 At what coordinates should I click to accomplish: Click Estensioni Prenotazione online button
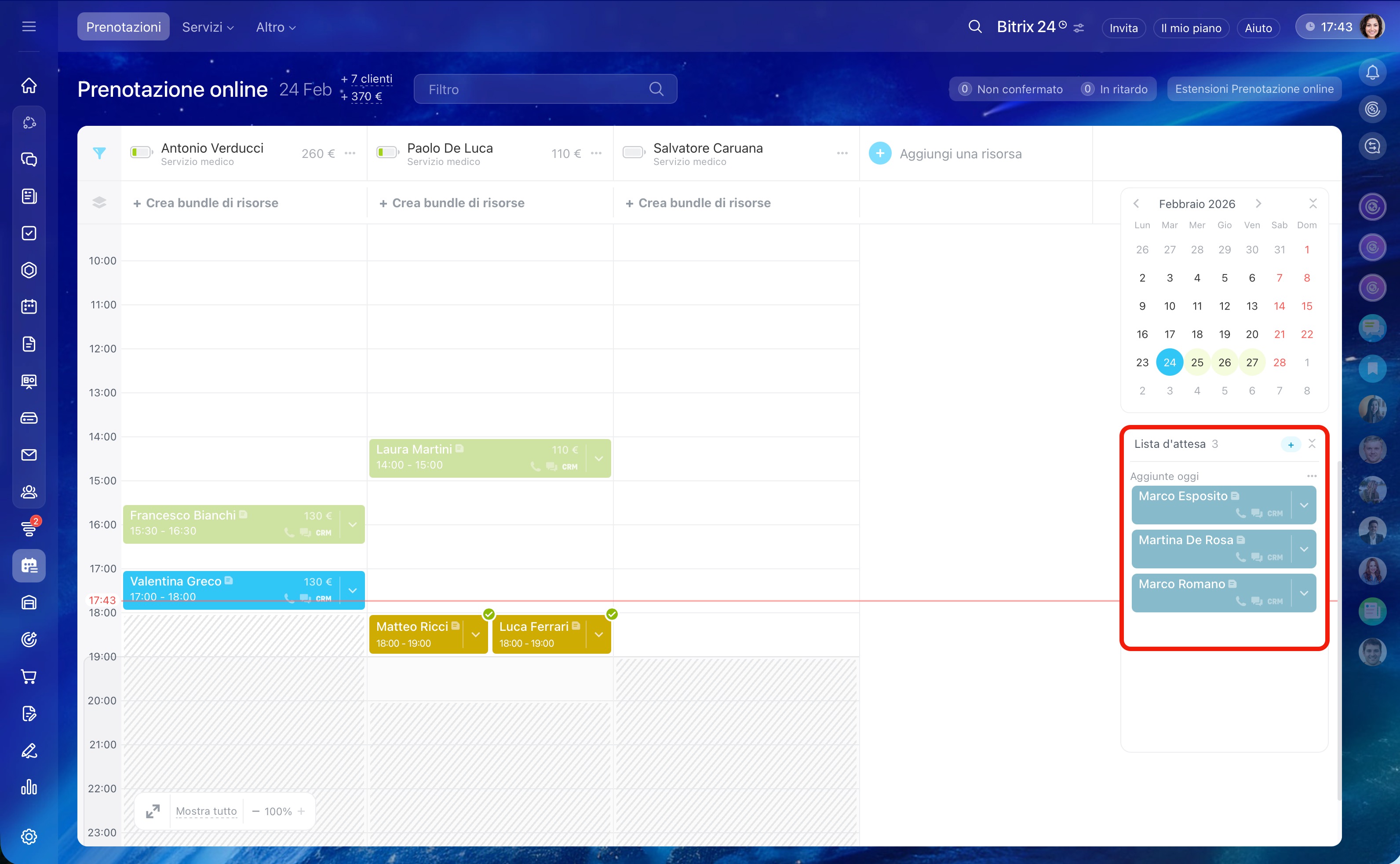pyautogui.click(x=1254, y=89)
